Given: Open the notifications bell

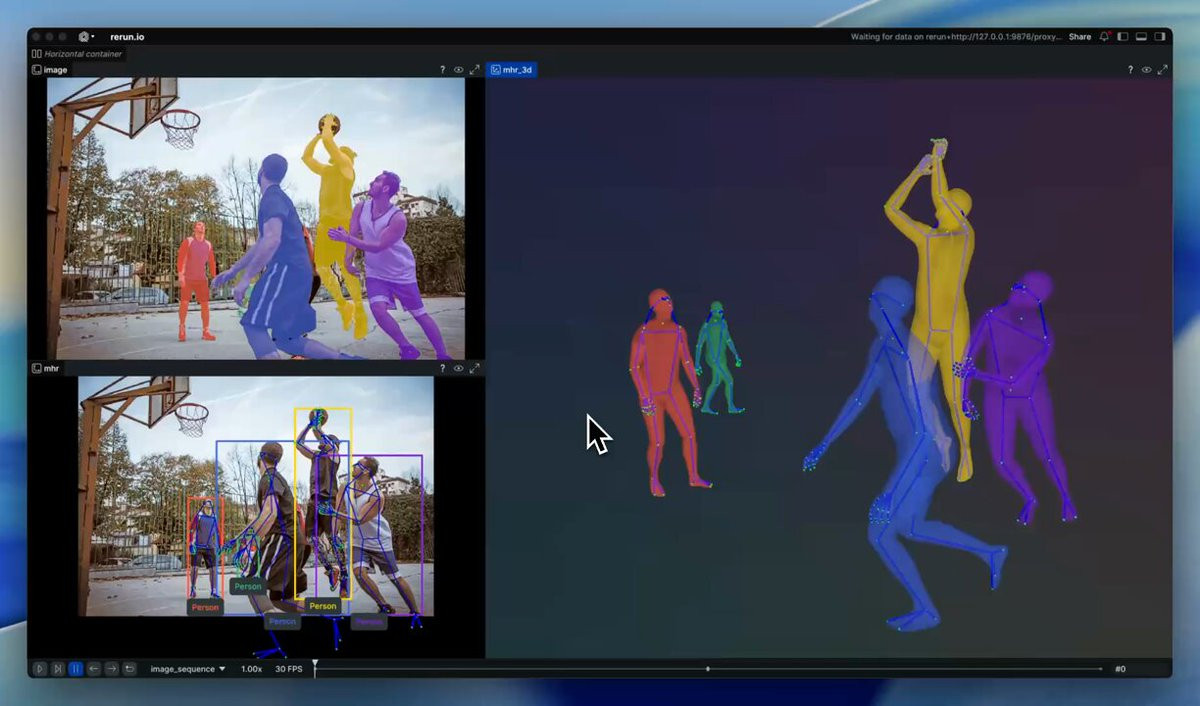Looking at the screenshot, I should [1105, 37].
